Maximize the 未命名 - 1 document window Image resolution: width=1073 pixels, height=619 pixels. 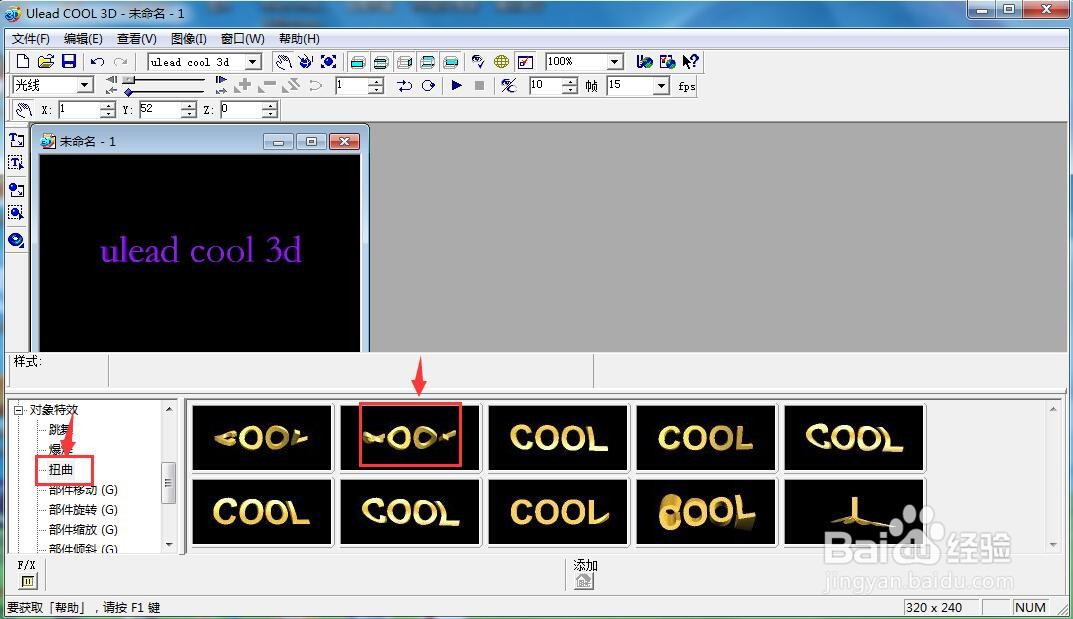point(311,142)
